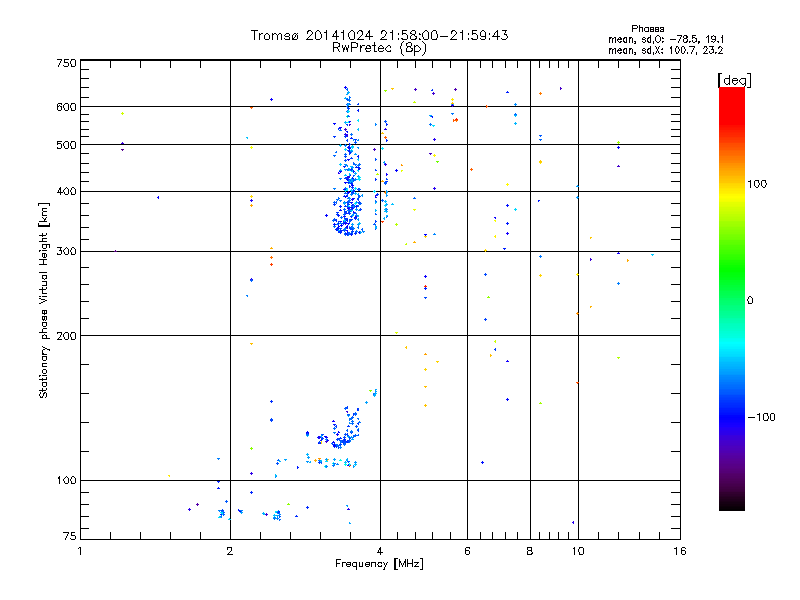Click the y-axis tick label "75"
This screenshot has height=600, width=800.
70,536
